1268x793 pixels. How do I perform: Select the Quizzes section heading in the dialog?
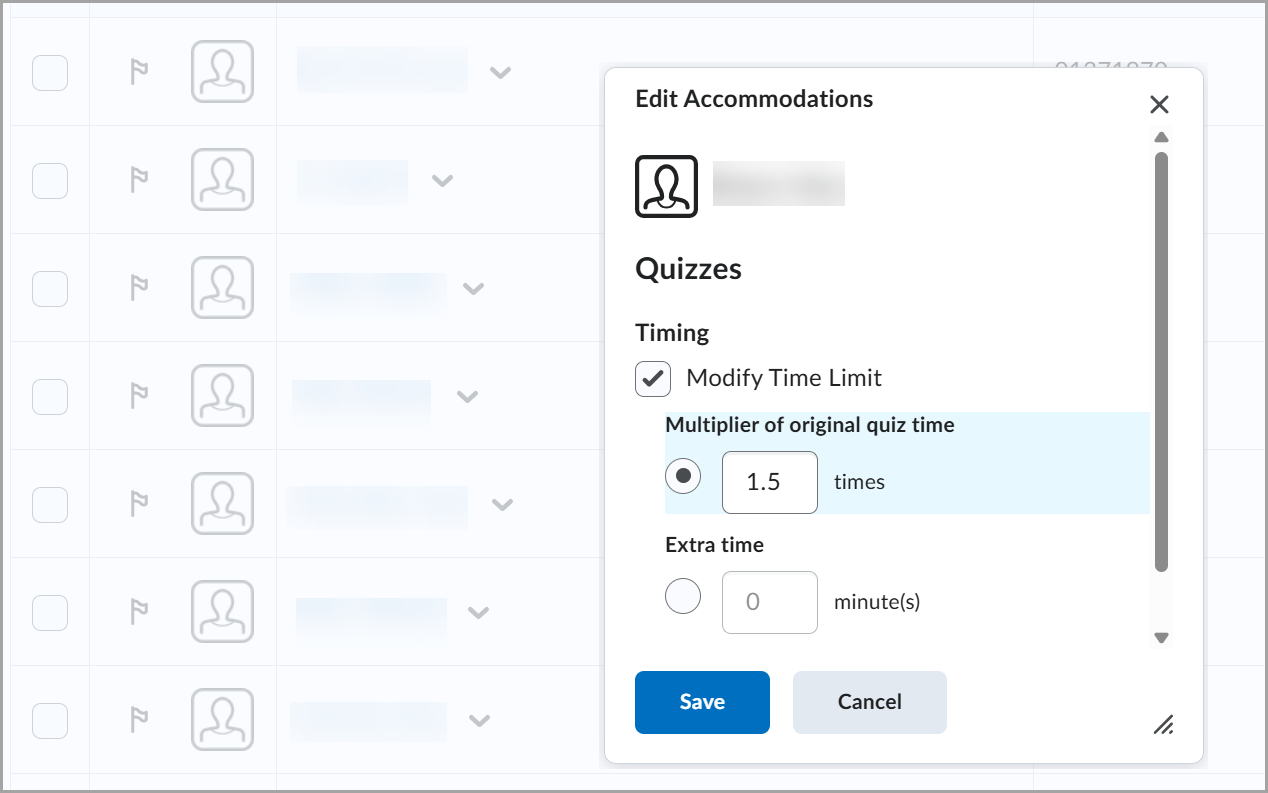coord(688,268)
